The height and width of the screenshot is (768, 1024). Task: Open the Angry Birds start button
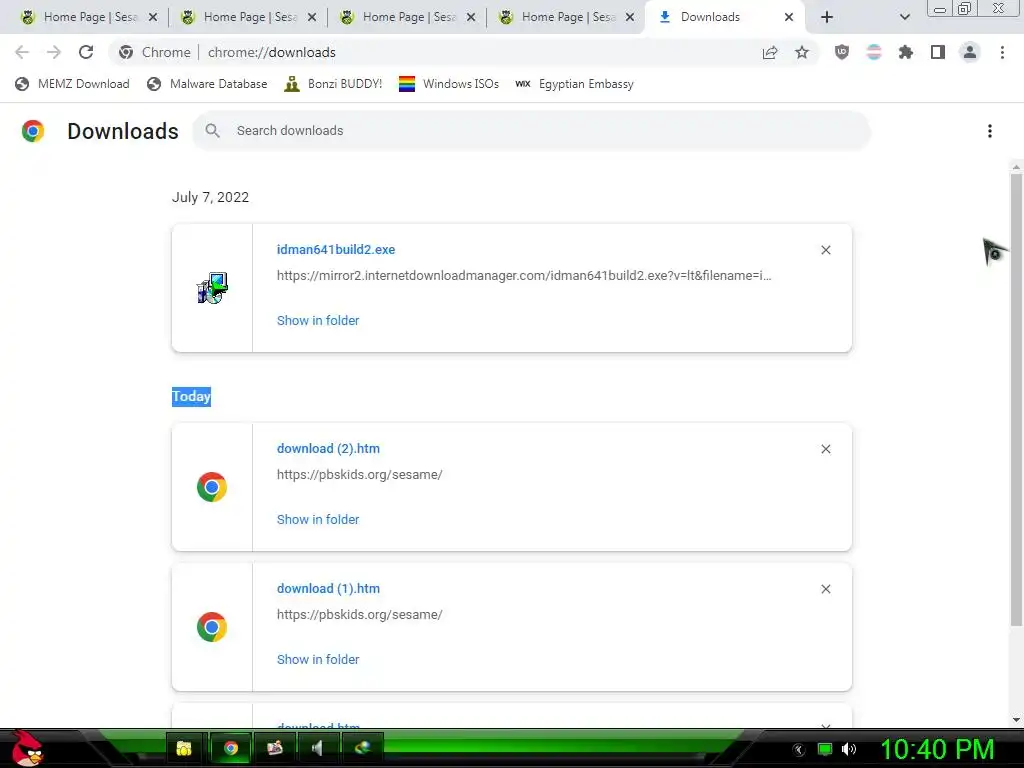(26, 748)
